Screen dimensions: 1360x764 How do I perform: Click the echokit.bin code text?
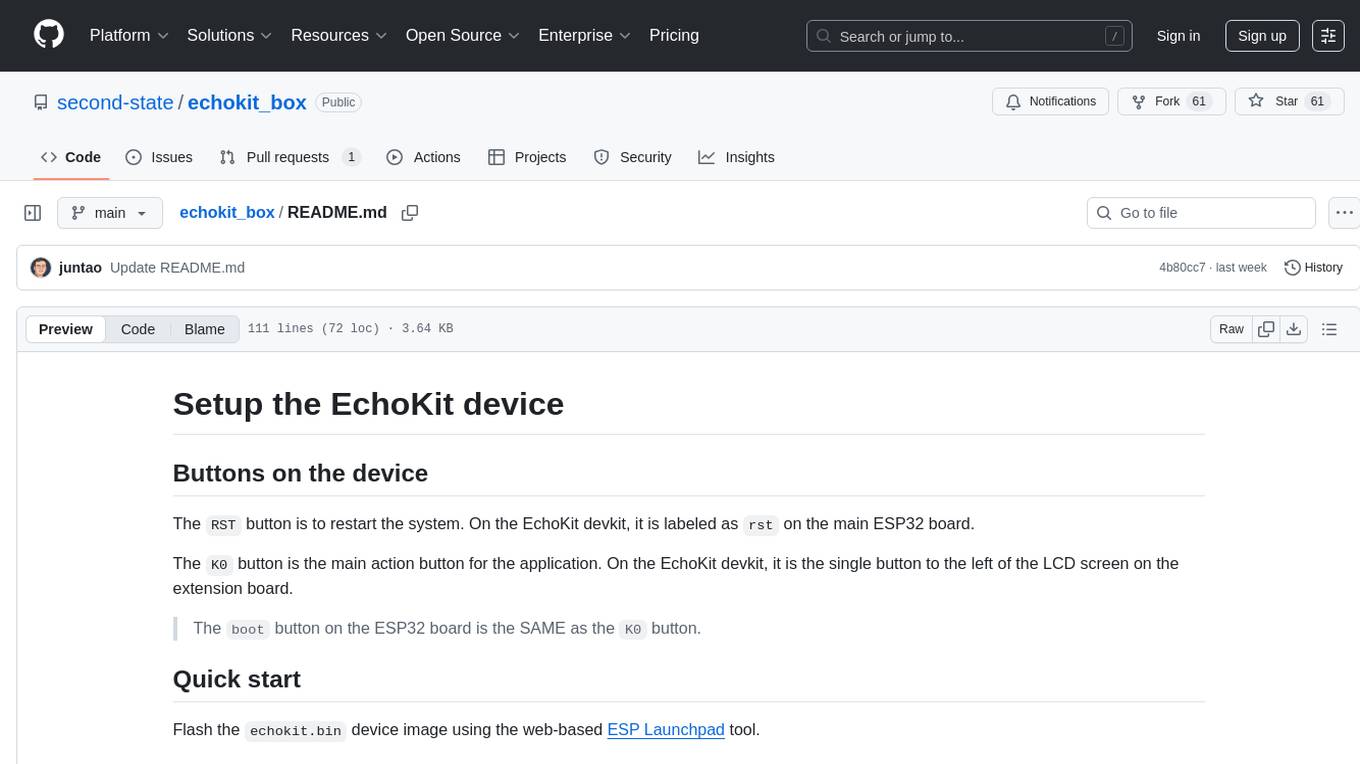point(296,731)
